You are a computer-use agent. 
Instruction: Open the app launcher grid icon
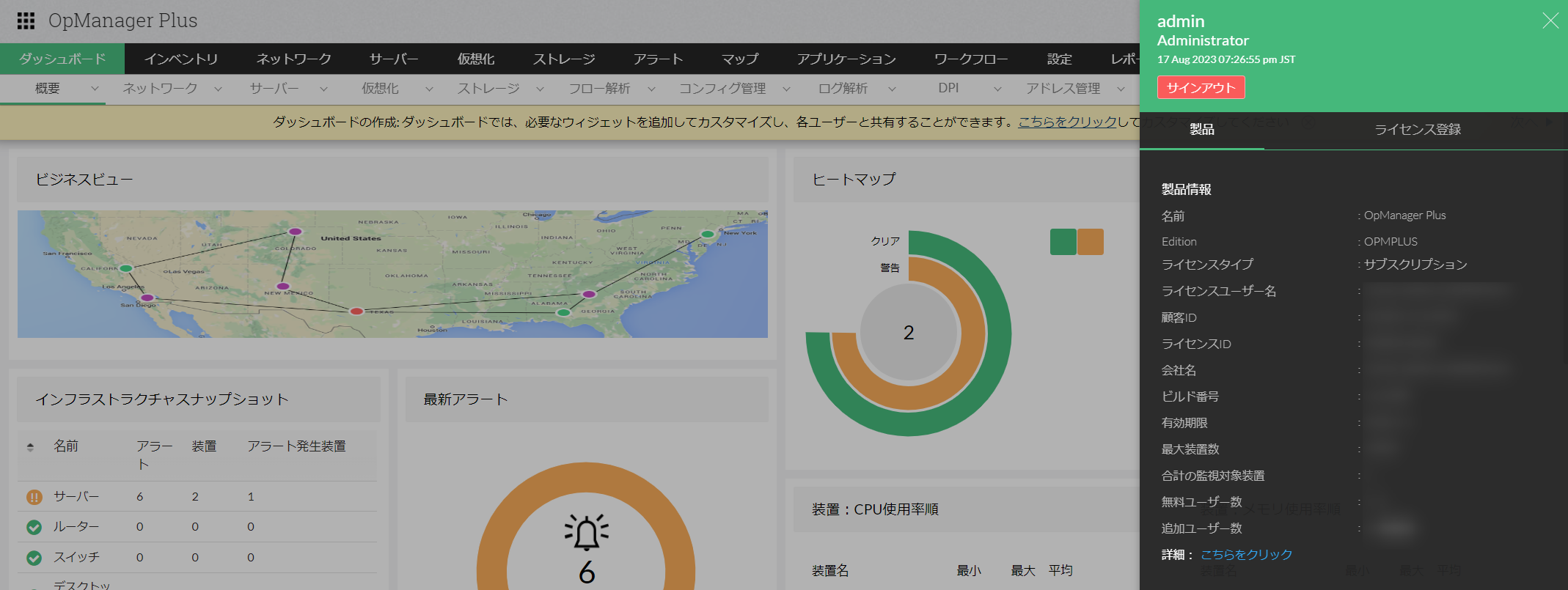pyautogui.click(x=26, y=21)
